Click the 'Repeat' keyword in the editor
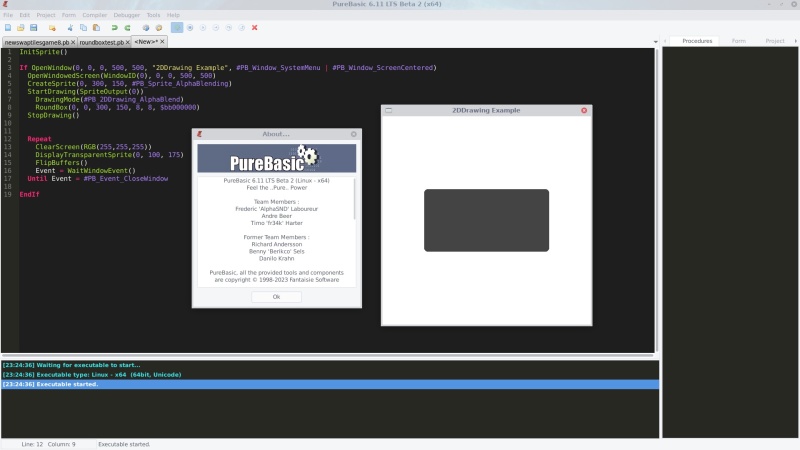 pyautogui.click(x=39, y=139)
